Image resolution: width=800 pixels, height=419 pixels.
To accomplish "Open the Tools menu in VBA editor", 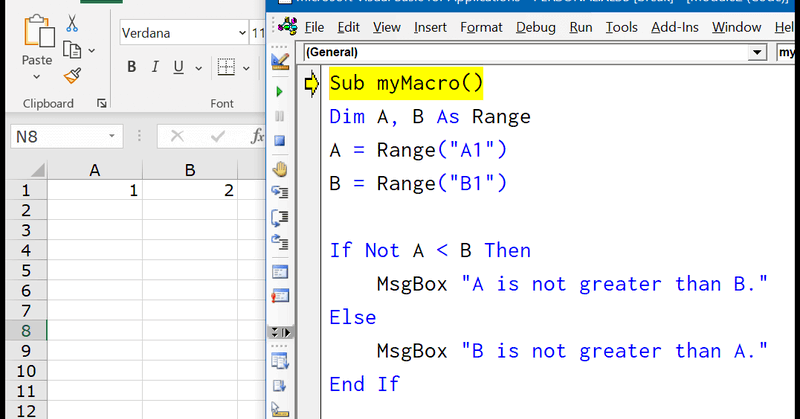I will [621, 27].
